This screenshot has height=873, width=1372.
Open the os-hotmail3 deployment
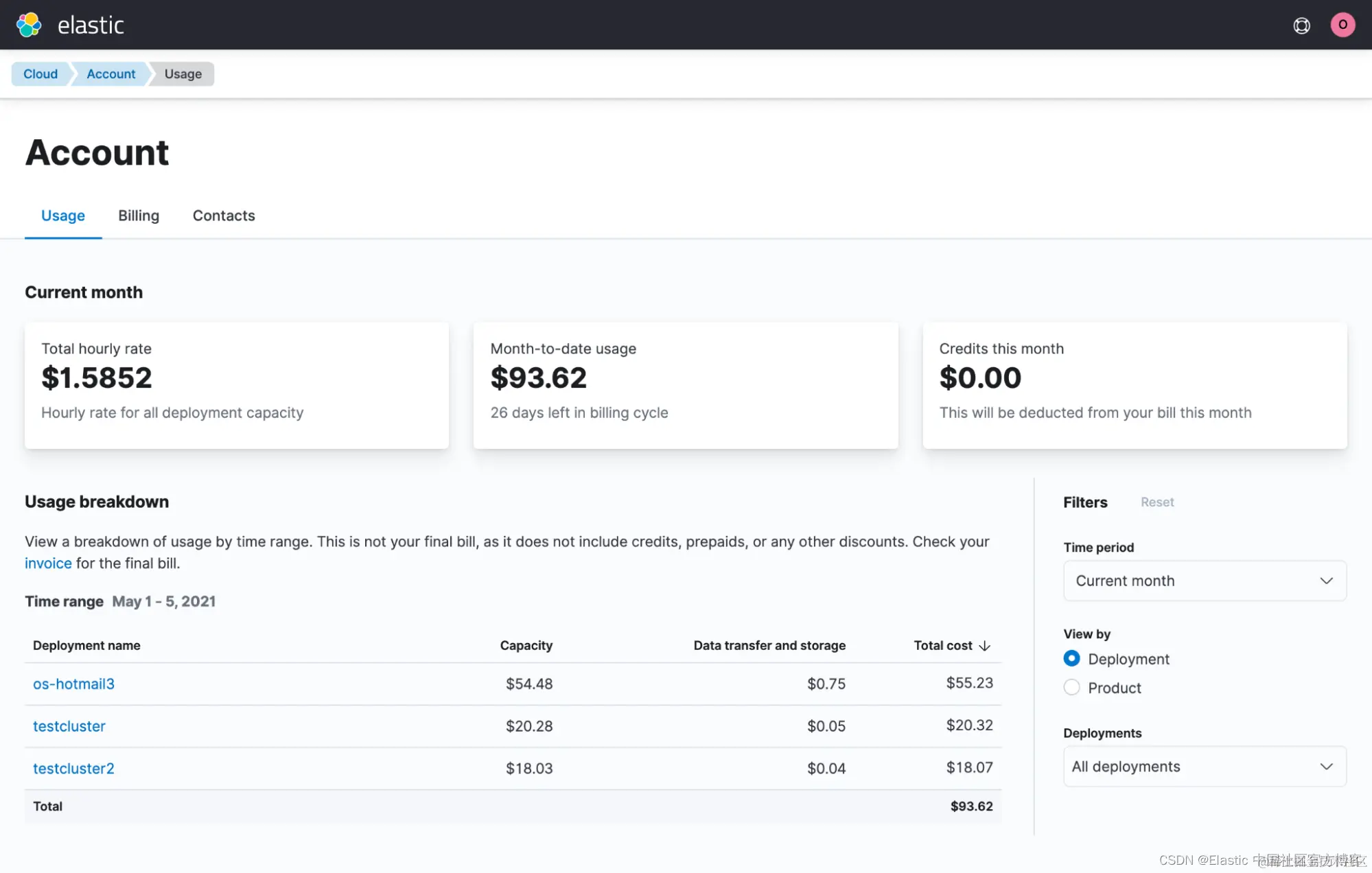click(73, 684)
